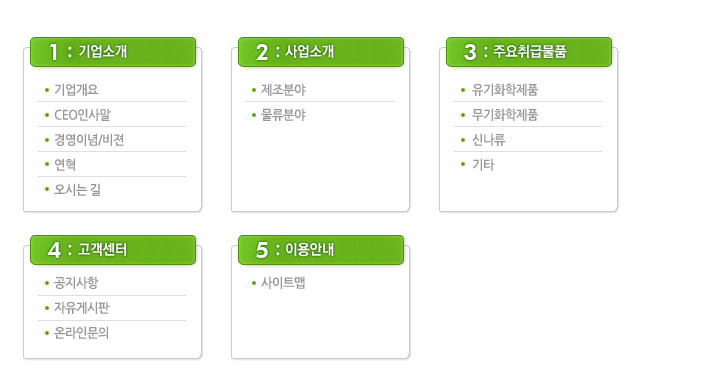This screenshot has width=702, height=388.
Task: Visit the 자유게시판 link
Action: tap(81, 308)
